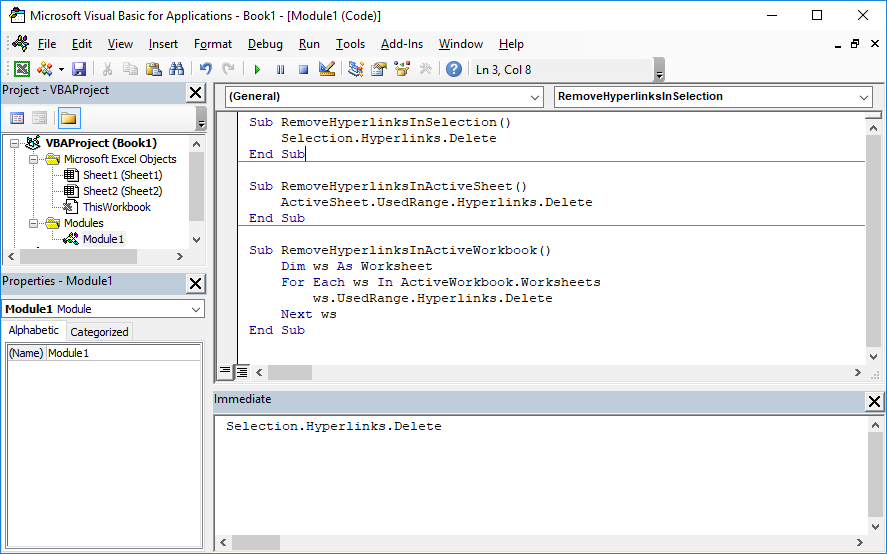This screenshot has width=887, height=554.
Task: Open the Run menu
Action: click(x=309, y=44)
